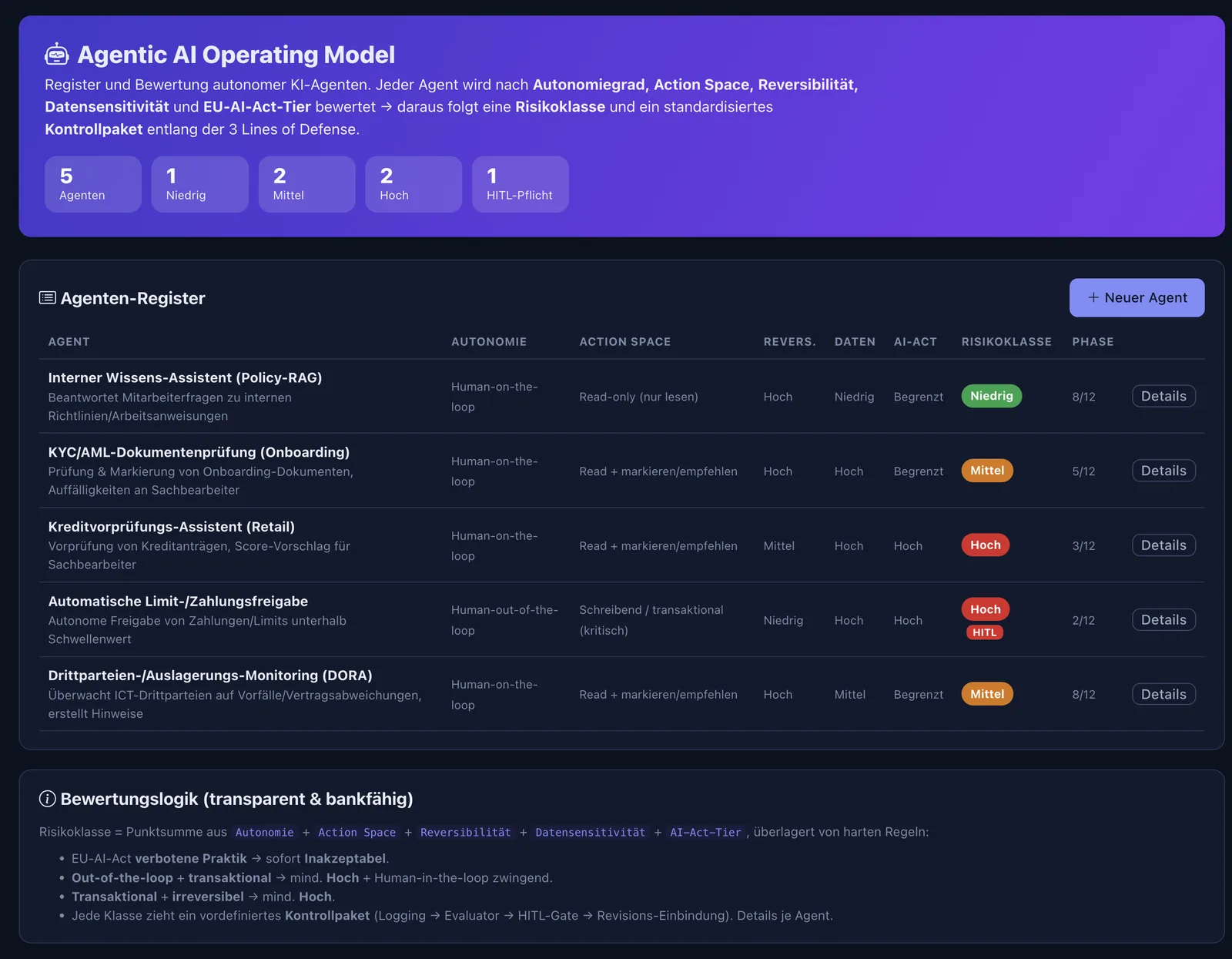Click Schreibend / transaktional (kritisch) cell
Image resolution: width=1232 pixels, height=959 pixels.
click(651, 620)
